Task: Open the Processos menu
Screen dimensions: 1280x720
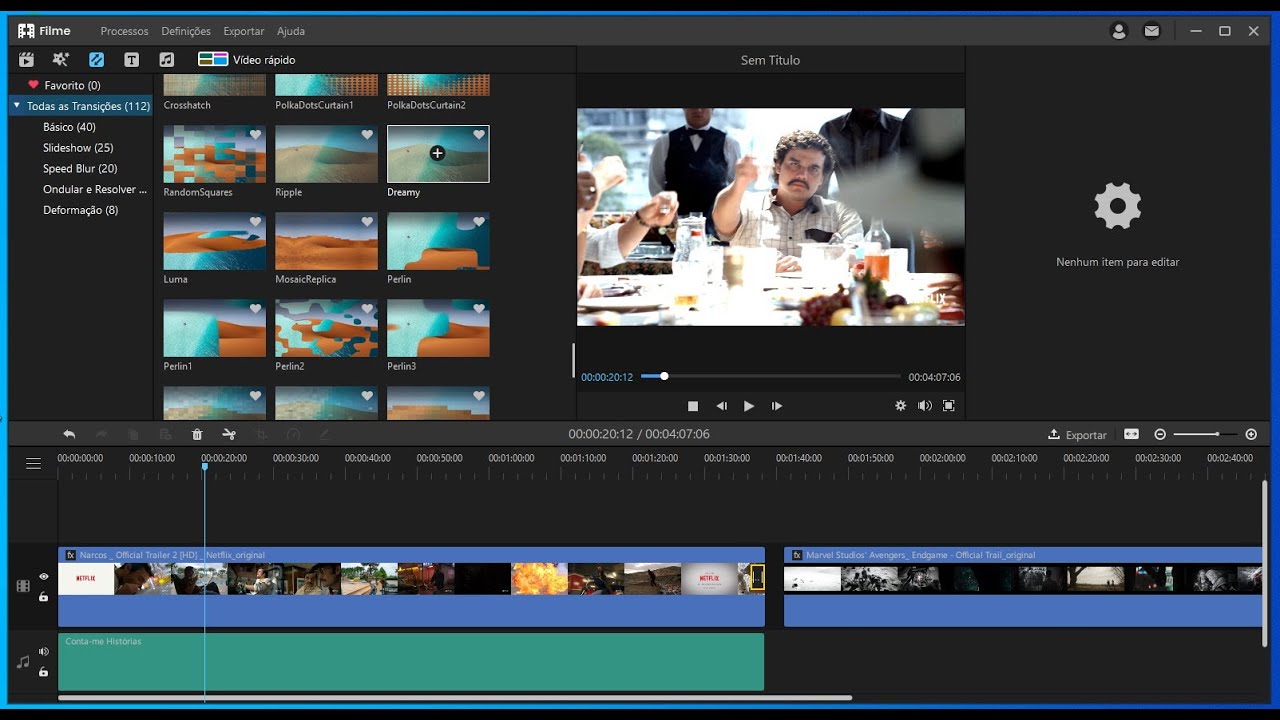Action: tap(124, 31)
